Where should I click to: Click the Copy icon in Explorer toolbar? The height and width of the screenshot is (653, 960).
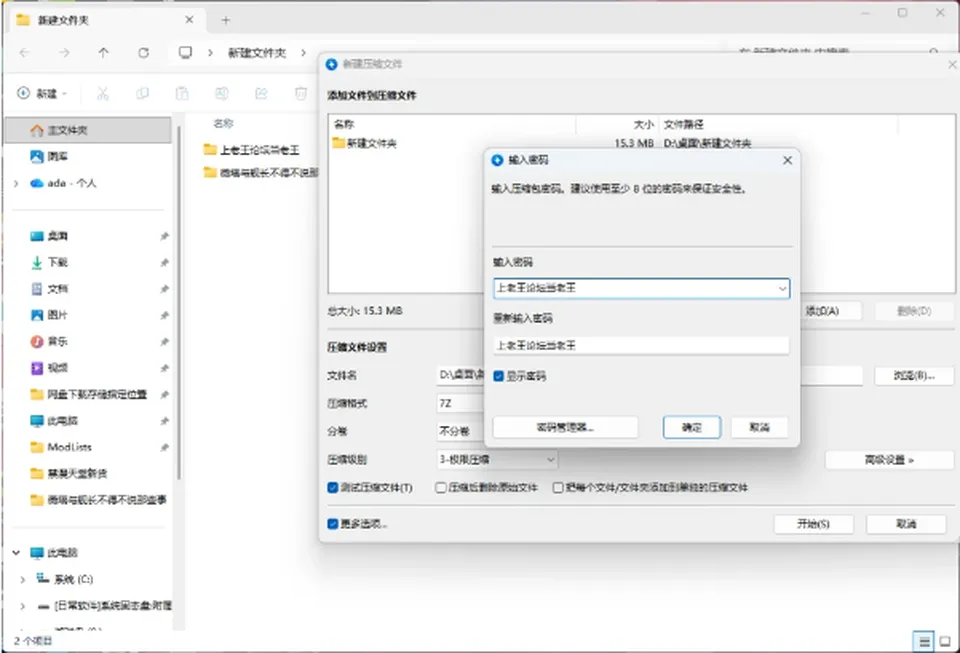point(142,93)
